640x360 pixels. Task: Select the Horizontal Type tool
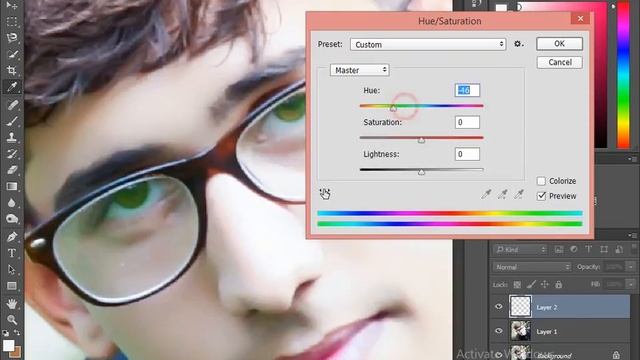12,253
